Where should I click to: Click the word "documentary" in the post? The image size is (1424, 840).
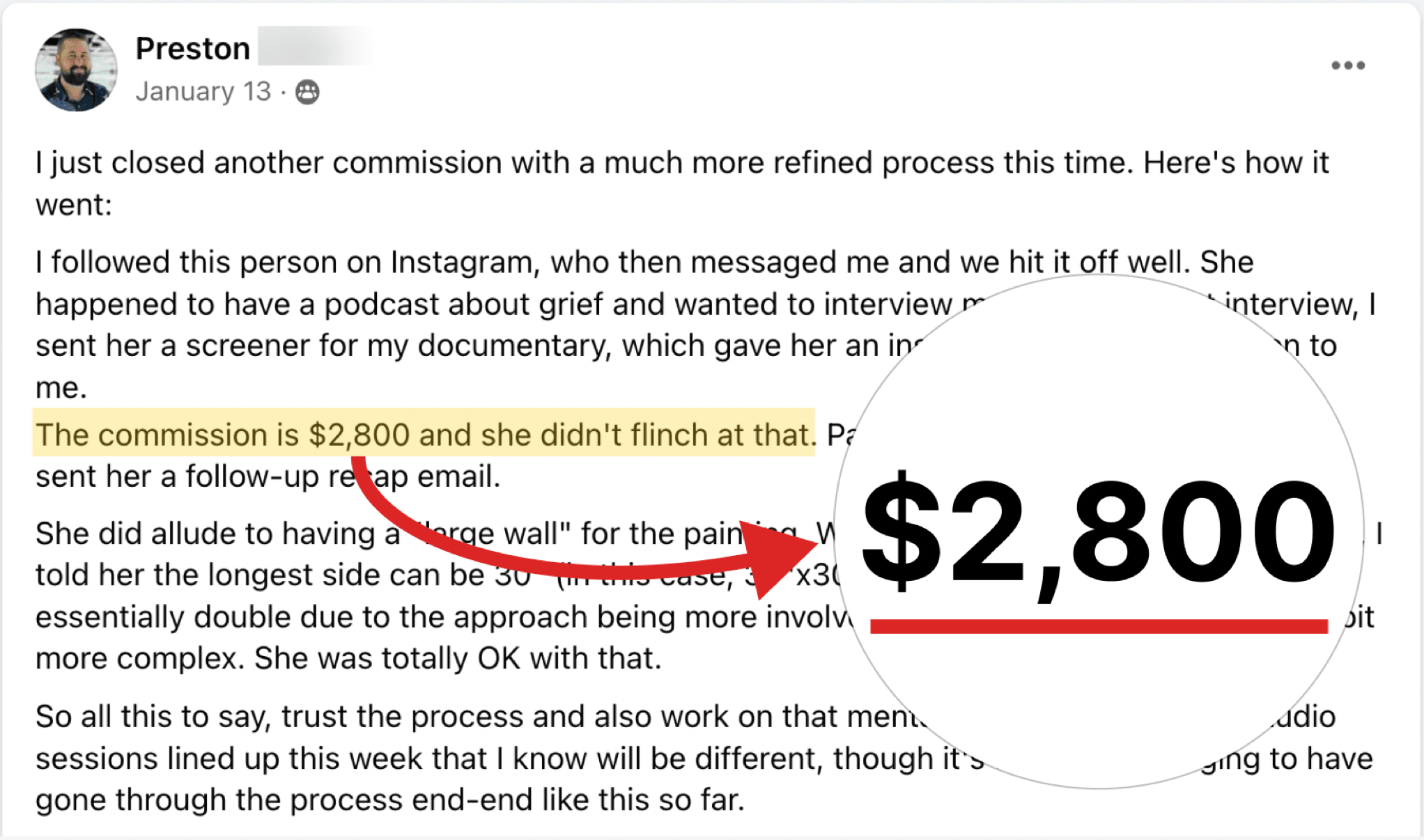[x=513, y=346]
